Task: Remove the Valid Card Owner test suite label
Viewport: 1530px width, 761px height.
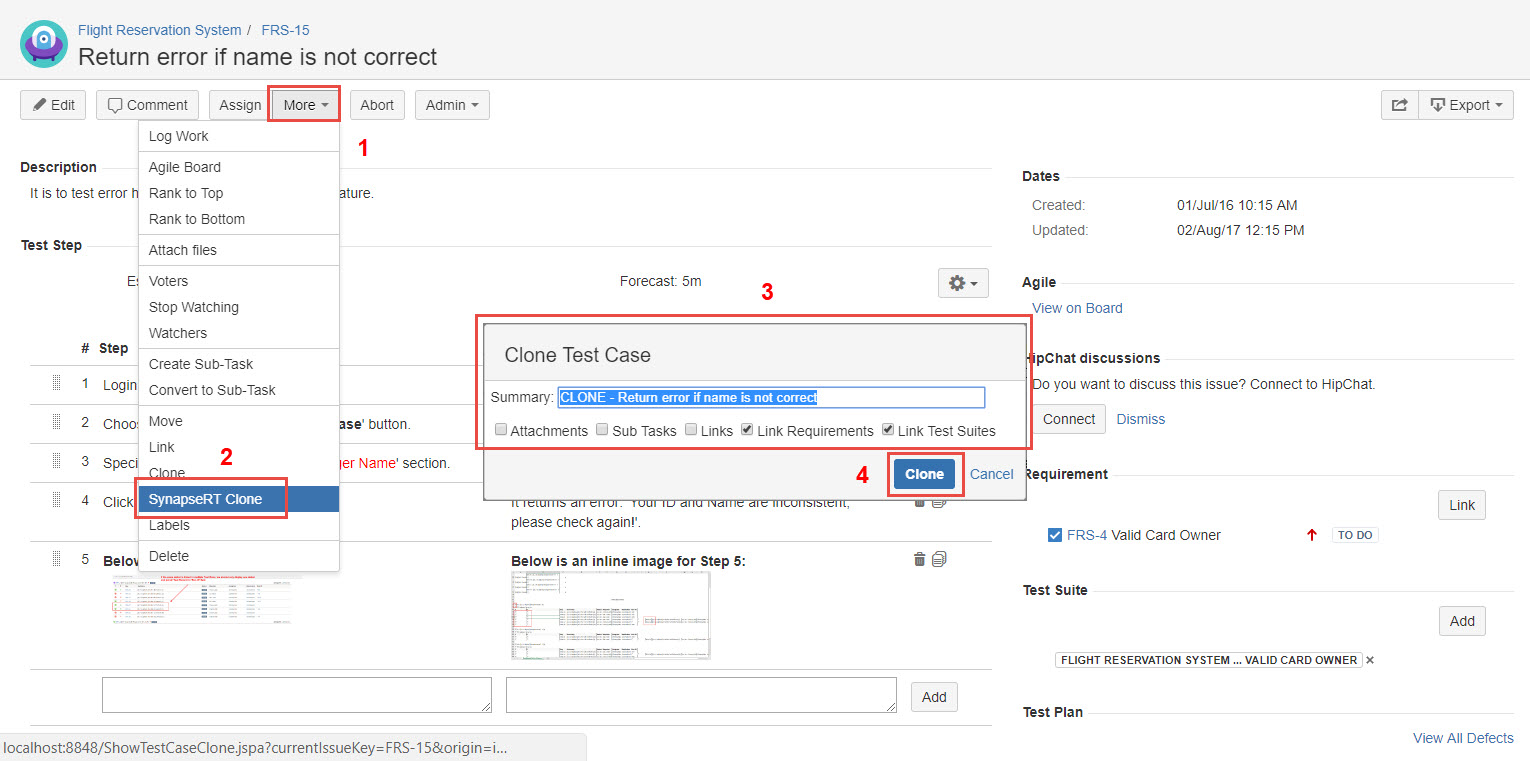Action: coord(1370,660)
